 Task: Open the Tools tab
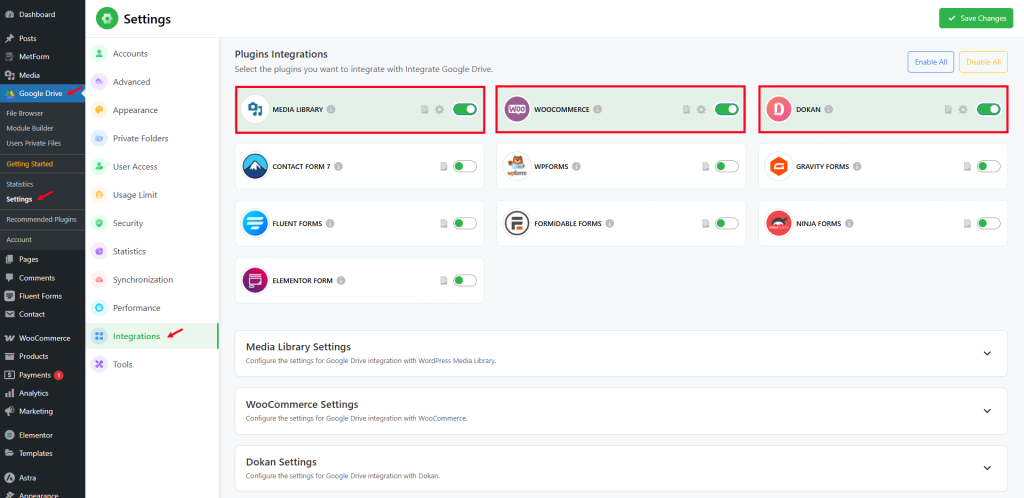coord(152,364)
